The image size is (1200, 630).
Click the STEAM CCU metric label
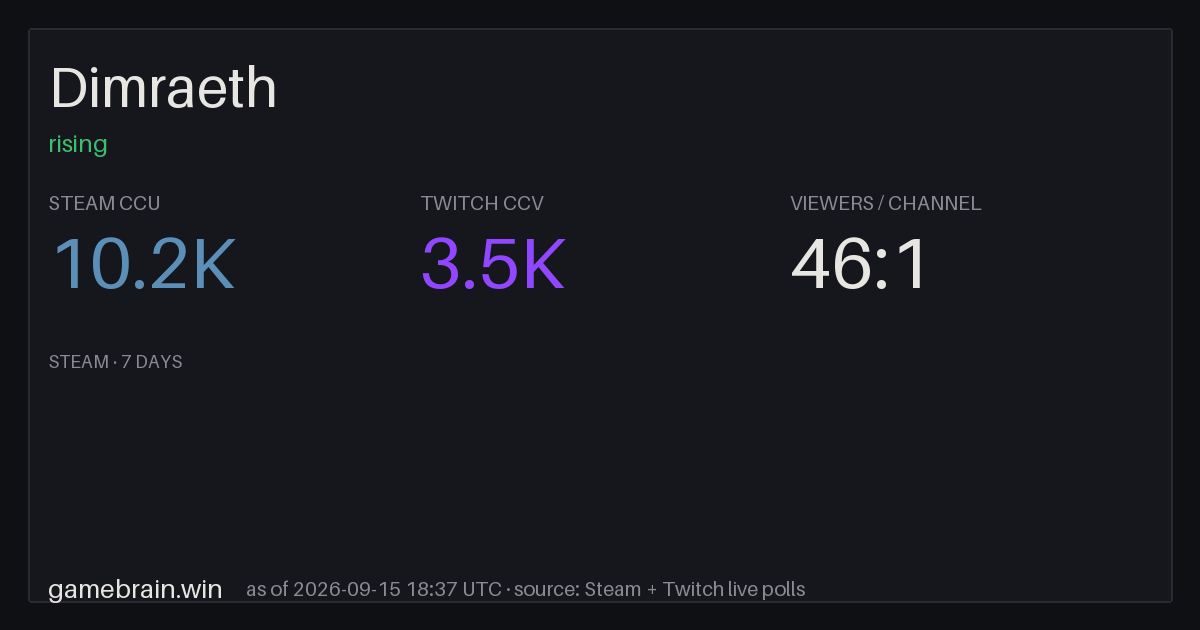point(104,203)
